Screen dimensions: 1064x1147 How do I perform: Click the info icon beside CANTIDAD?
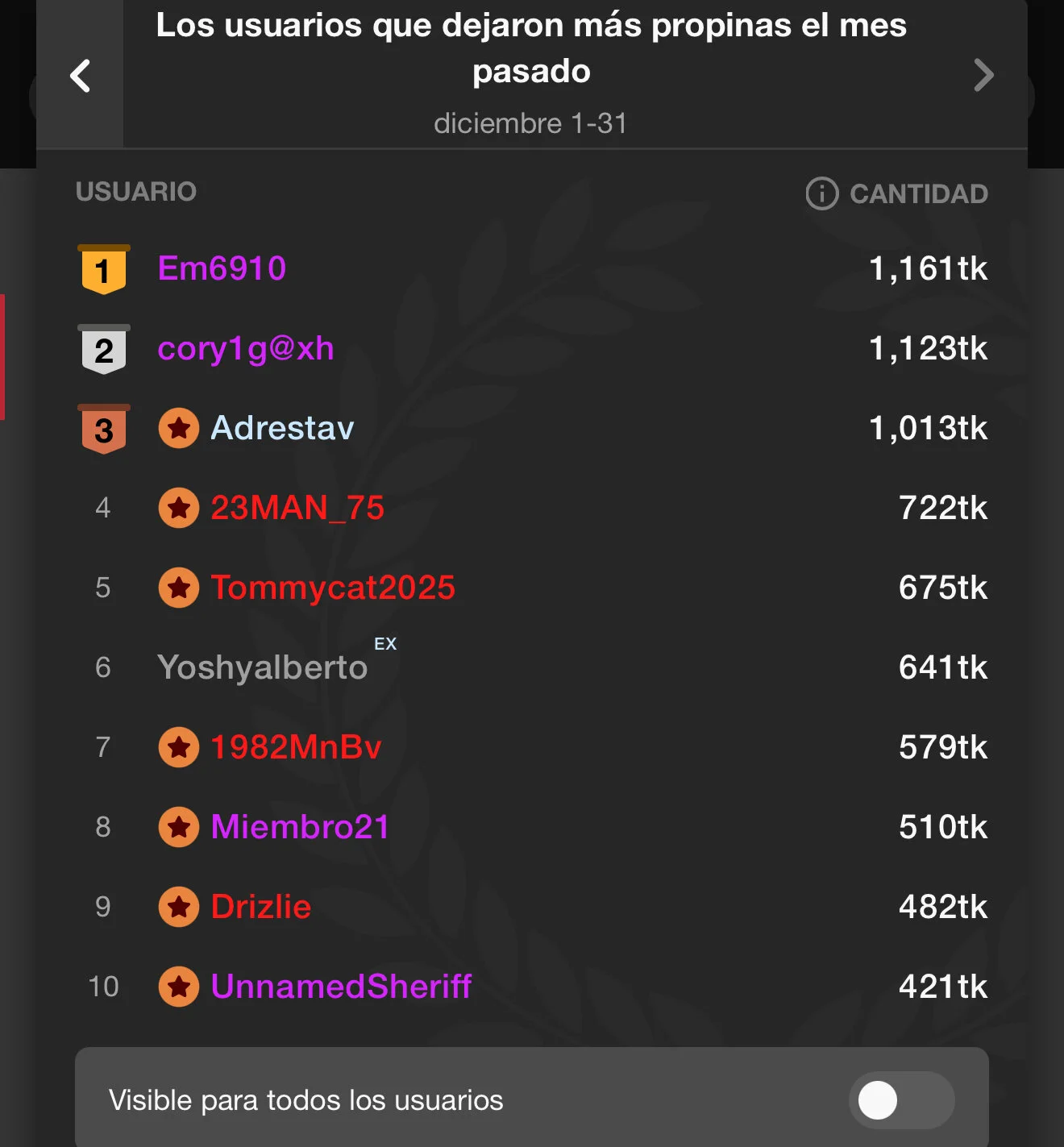pyautogui.click(x=821, y=193)
